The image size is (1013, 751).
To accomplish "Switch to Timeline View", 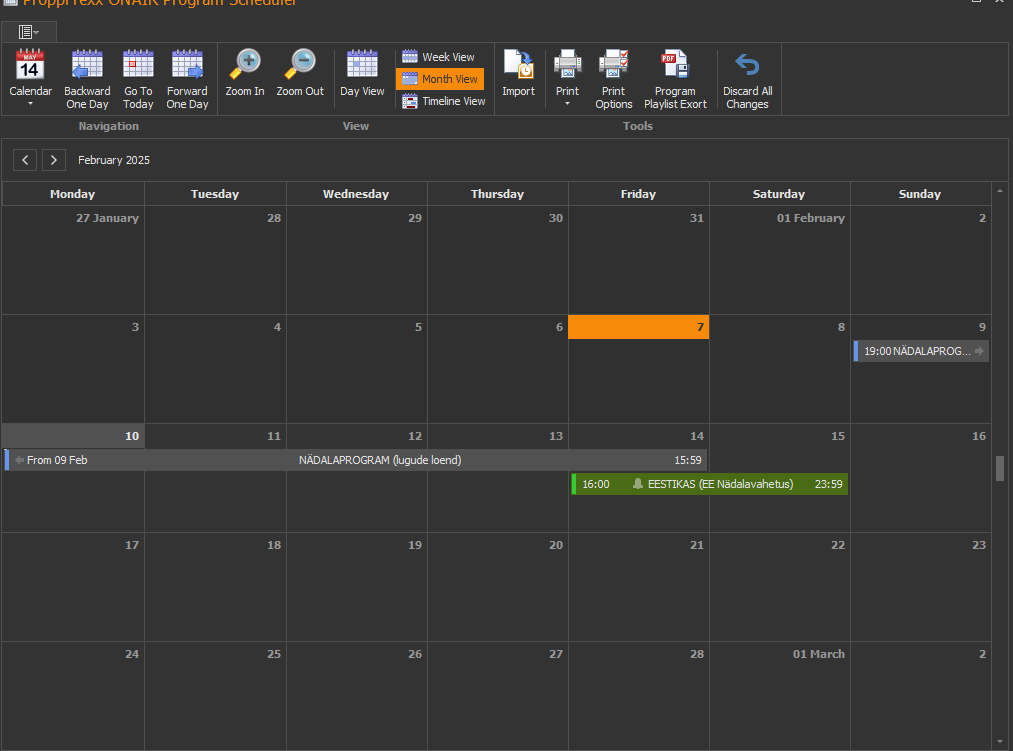I will click(x=443, y=101).
